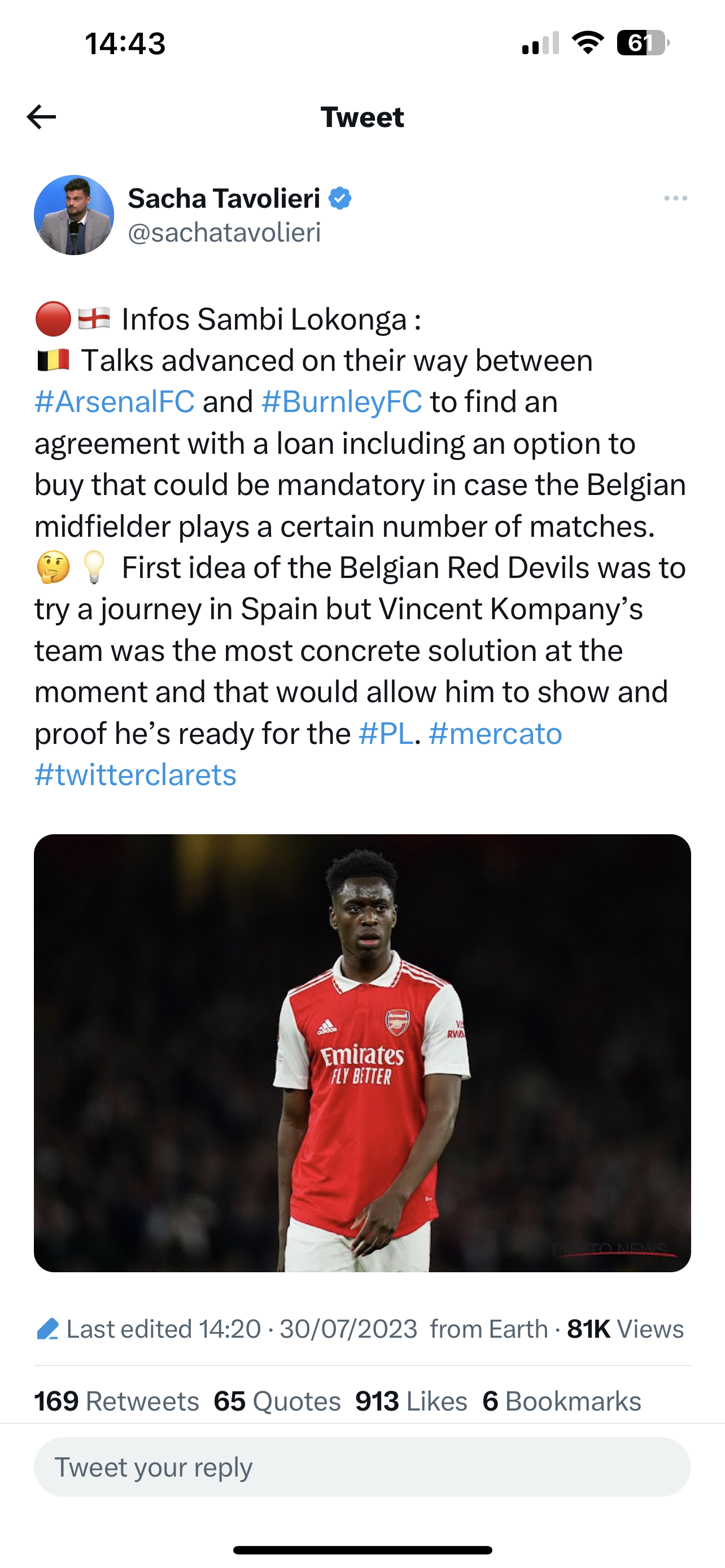The width and height of the screenshot is (725, 1568).
Task: Tap the battery indicator in status bar
Action: pyautogui.click(x=643, y=43)
